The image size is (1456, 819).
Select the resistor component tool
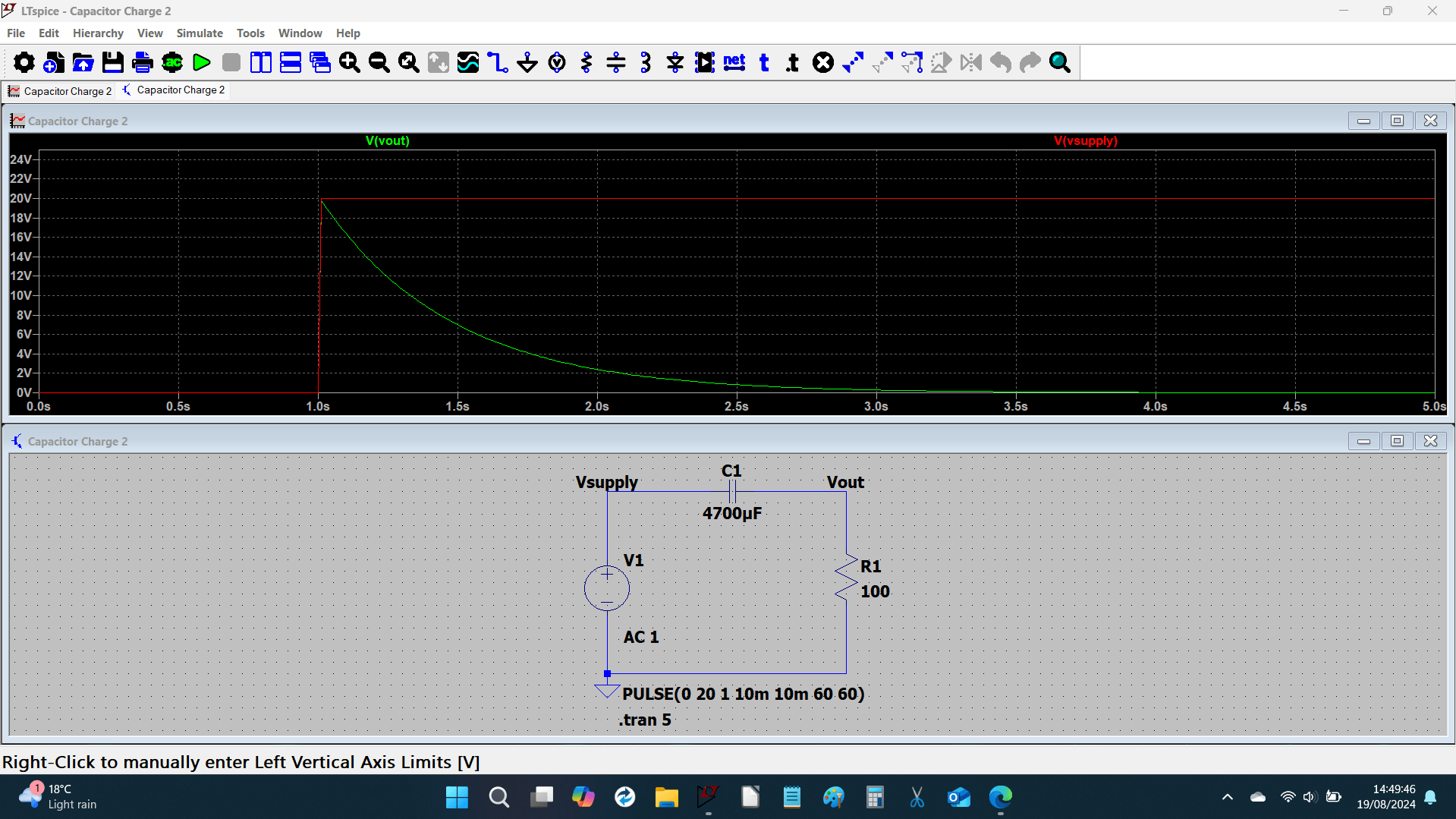point(586,62)
